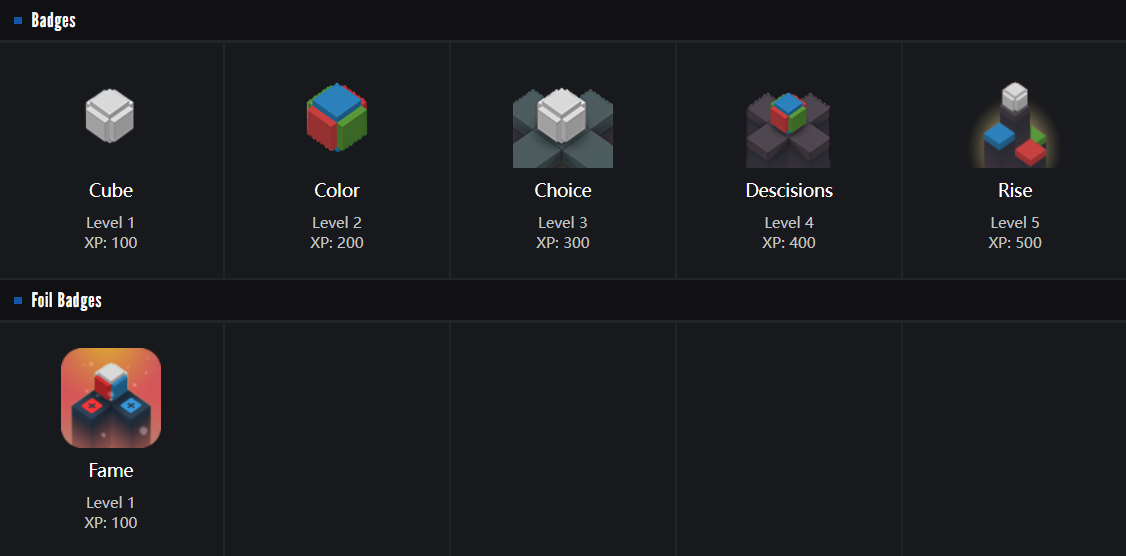Image resolution: width=1126 pixels, height=556 pixels.
Task: Select the Rise badge icon
Action: [x=1014, y=126]
